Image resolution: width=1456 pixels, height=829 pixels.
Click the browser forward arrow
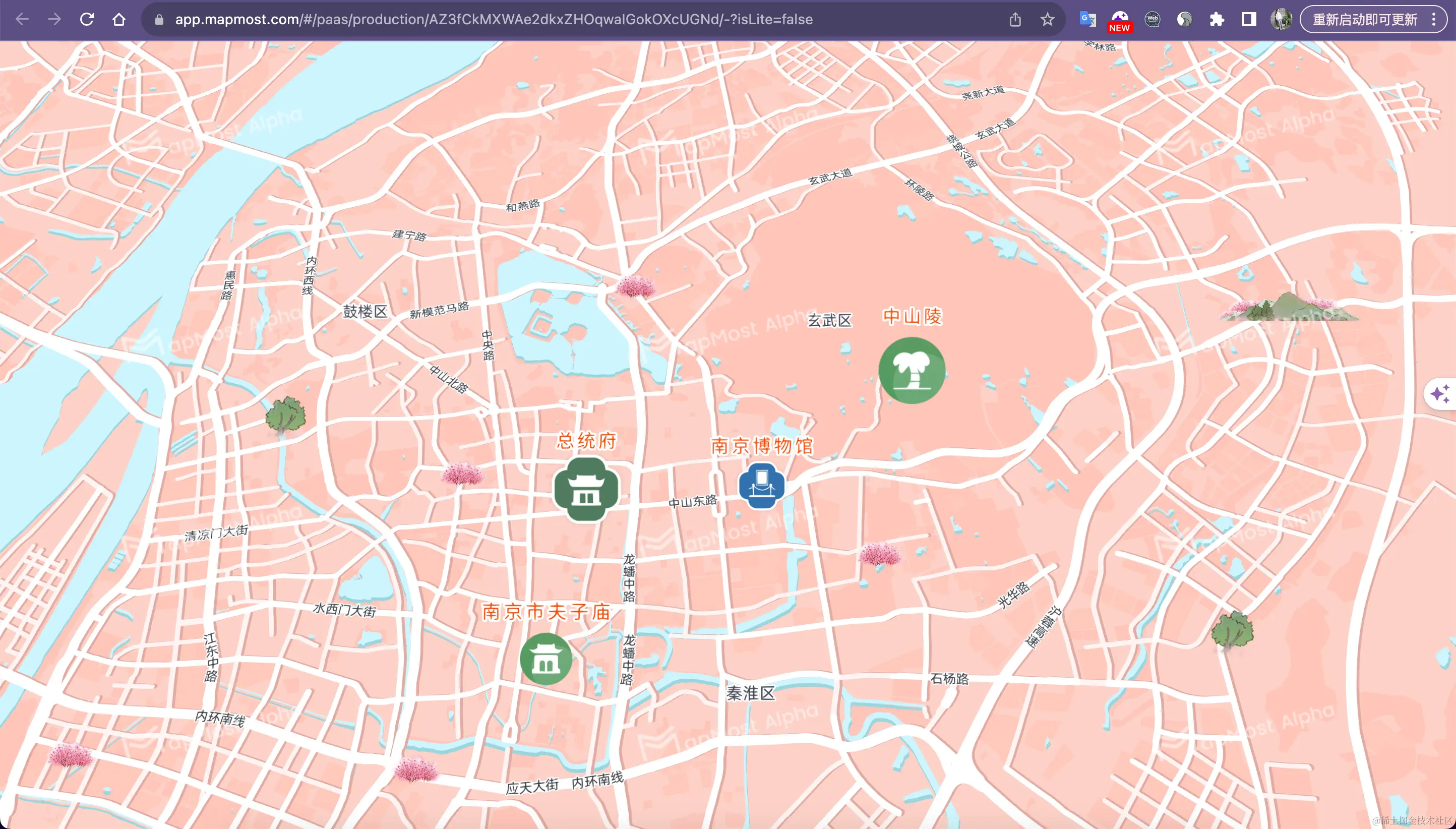54,19
